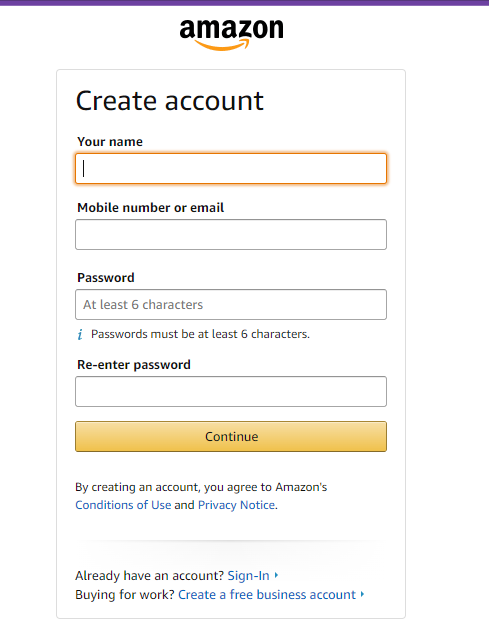Click the Amazon logo at top

click(231, 34)
